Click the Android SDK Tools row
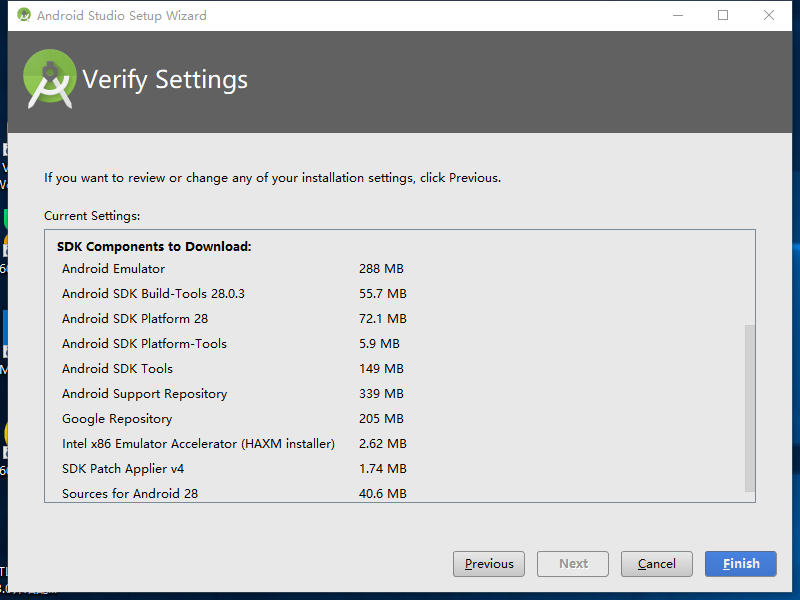800x600 pixels. pos(117,369)
